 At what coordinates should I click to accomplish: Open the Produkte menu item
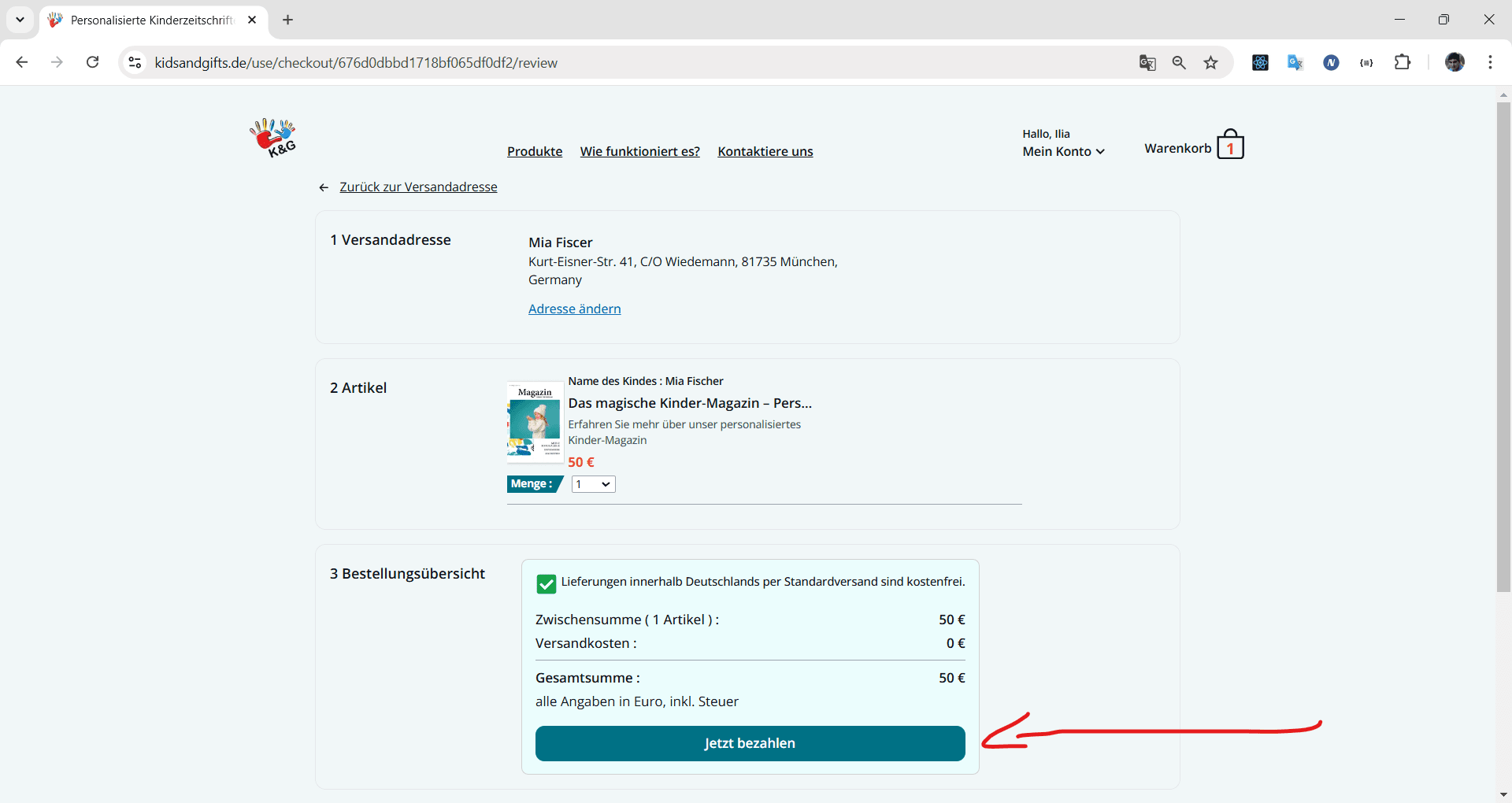pyautogui.click(x=534, y=151)
